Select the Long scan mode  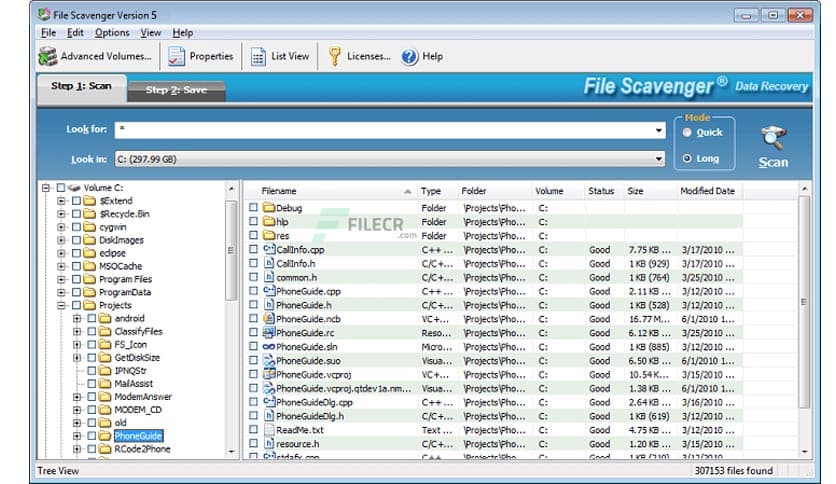point(687,158)
